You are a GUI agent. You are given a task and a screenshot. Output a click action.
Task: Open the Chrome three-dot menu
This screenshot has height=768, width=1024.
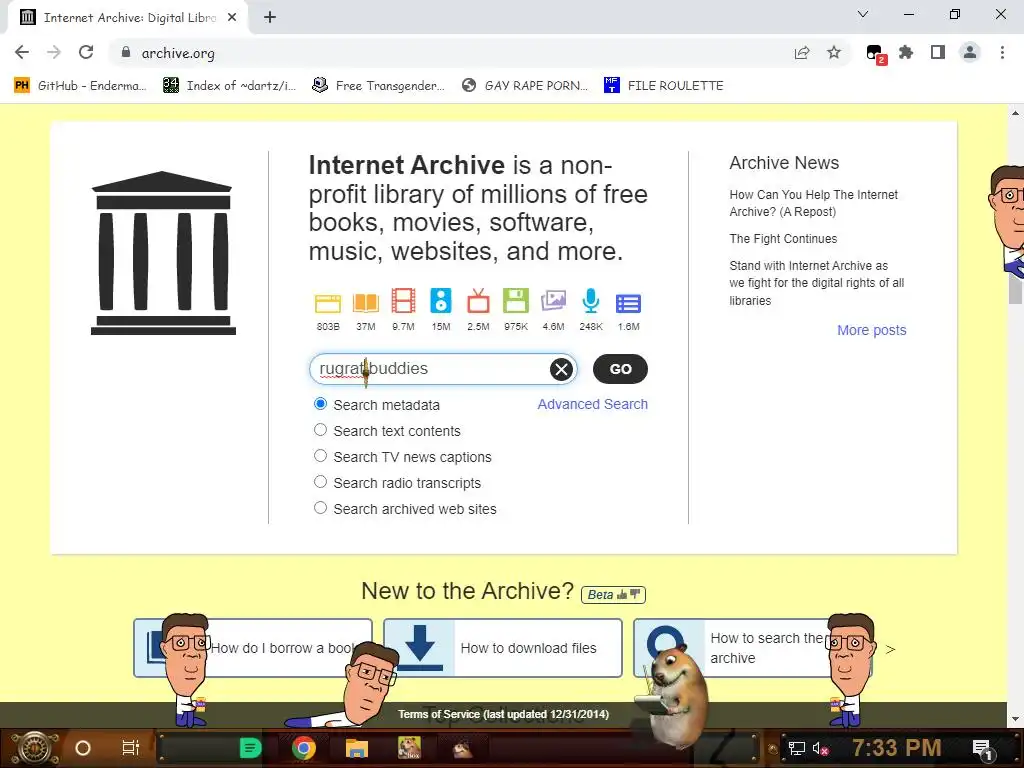(x=1002, y=52)
